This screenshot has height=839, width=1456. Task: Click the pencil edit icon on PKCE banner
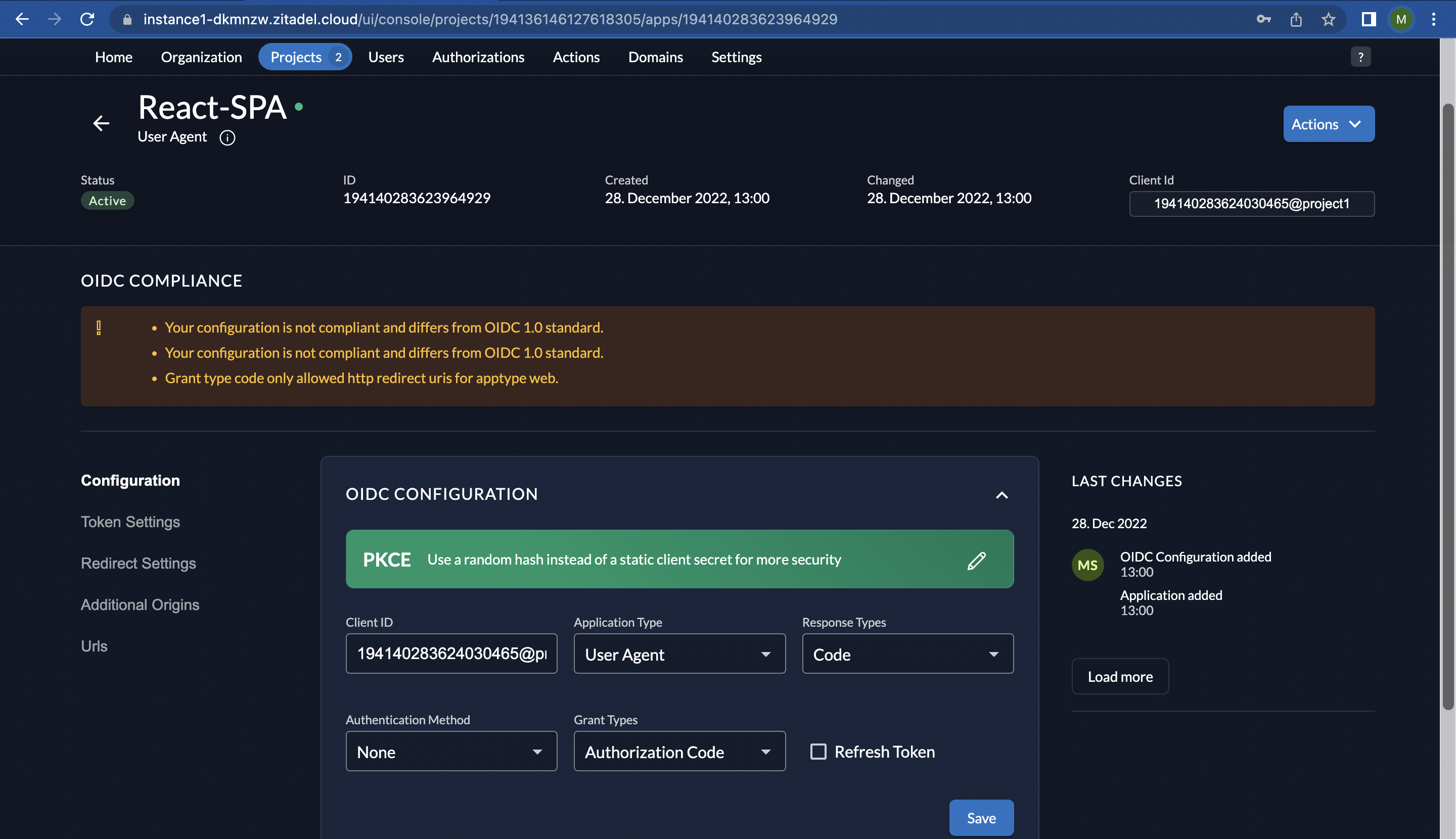coord(976,560)
